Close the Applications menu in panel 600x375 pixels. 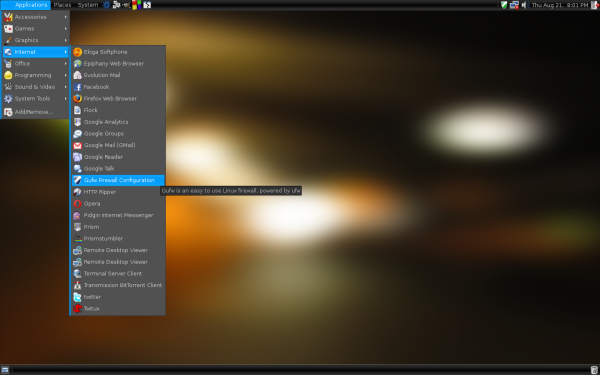click(x=26, y=5)
